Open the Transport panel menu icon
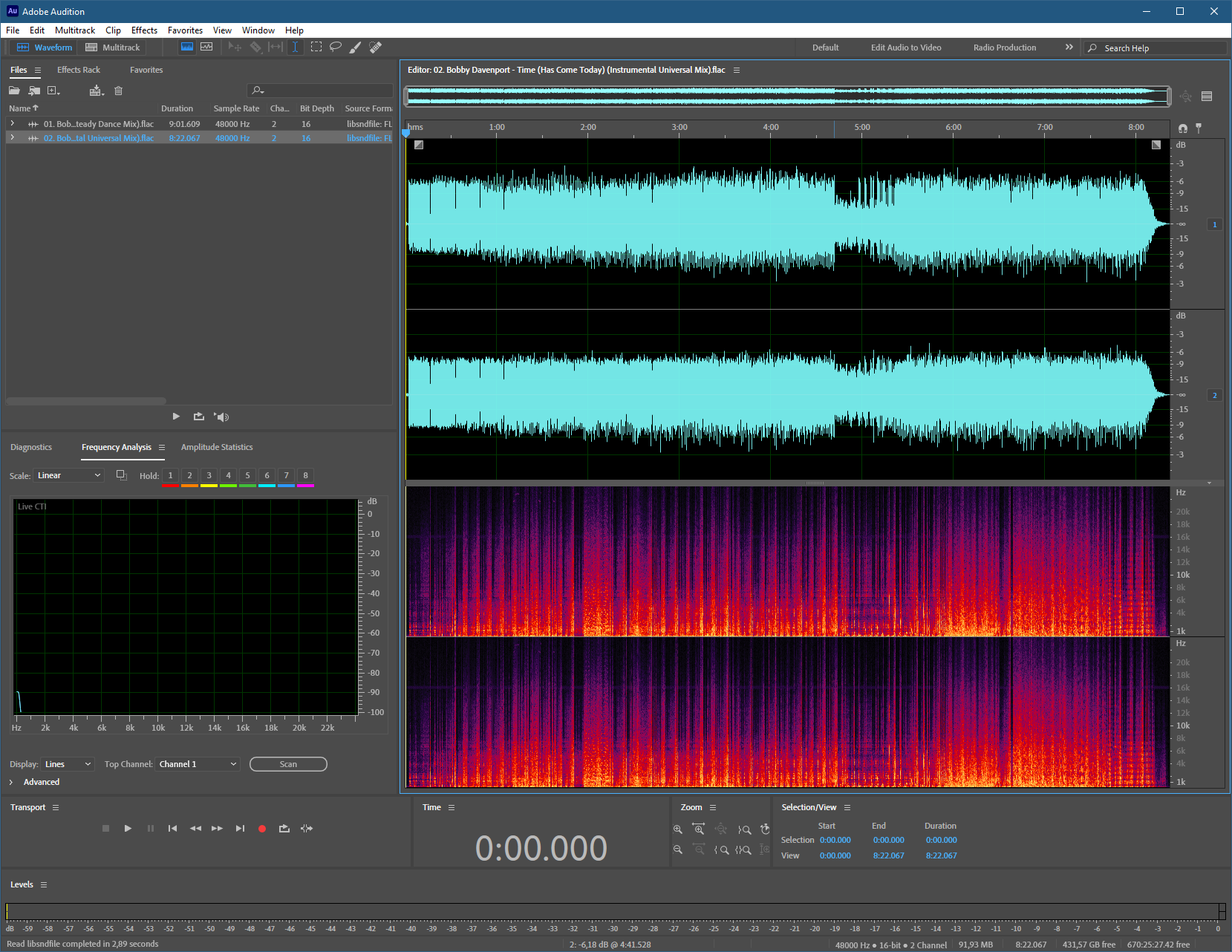The image size is (1232, 952). [x=56, y=807]
